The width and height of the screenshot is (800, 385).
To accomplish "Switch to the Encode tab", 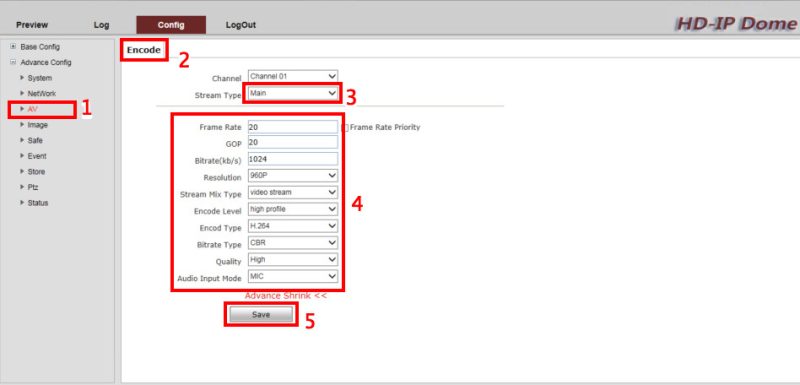I will tap(144, 50).
